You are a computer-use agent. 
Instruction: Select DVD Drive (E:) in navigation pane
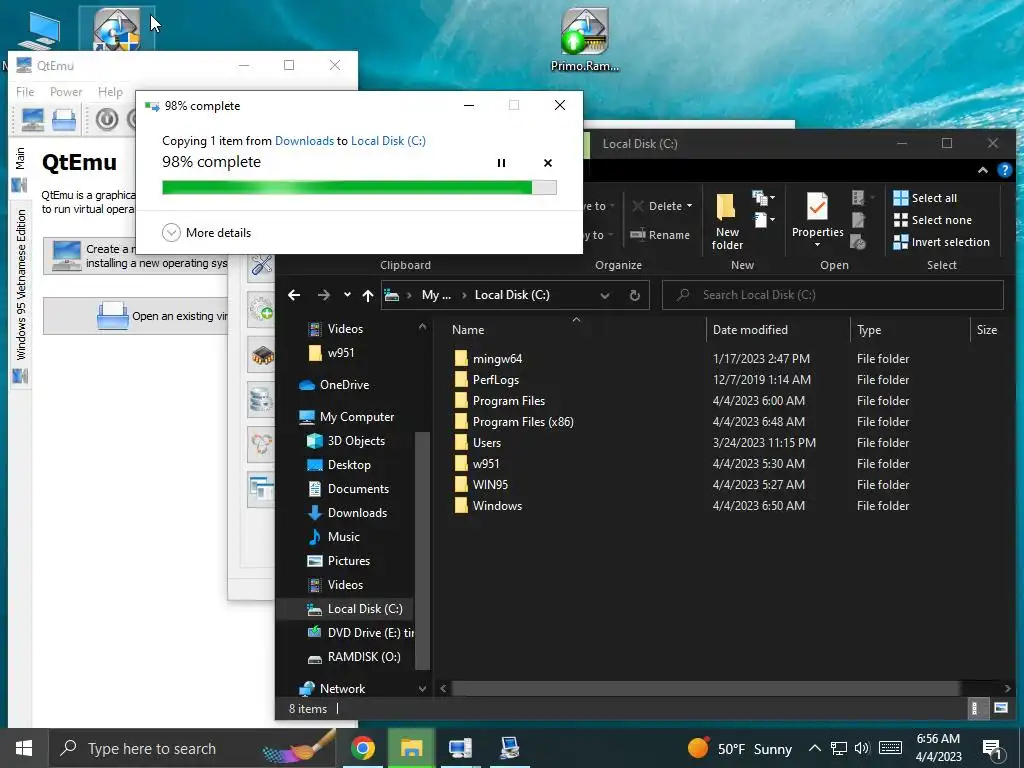(360, 633)
